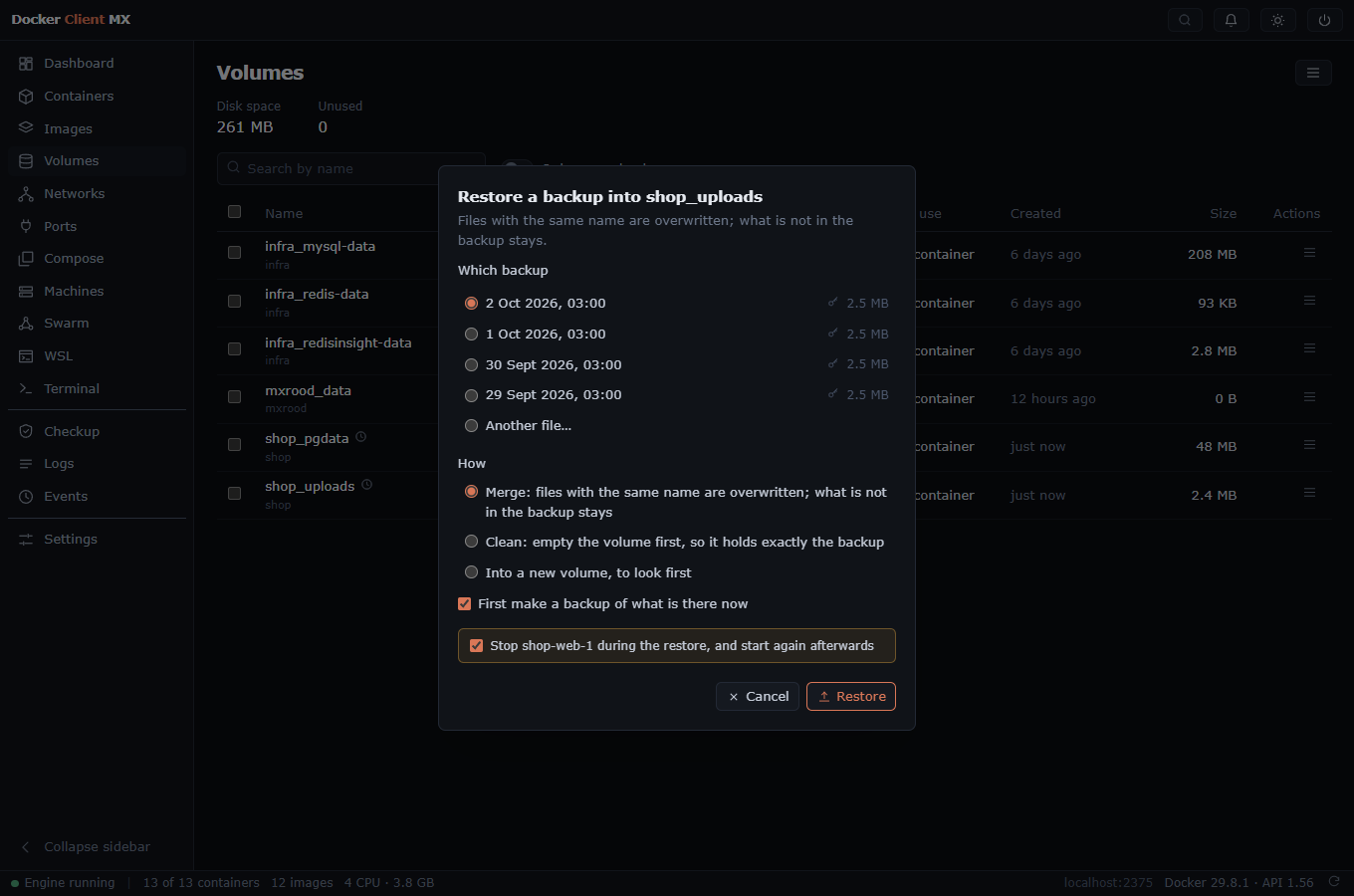Click Engine running status indicator

[x=63, y=883]
